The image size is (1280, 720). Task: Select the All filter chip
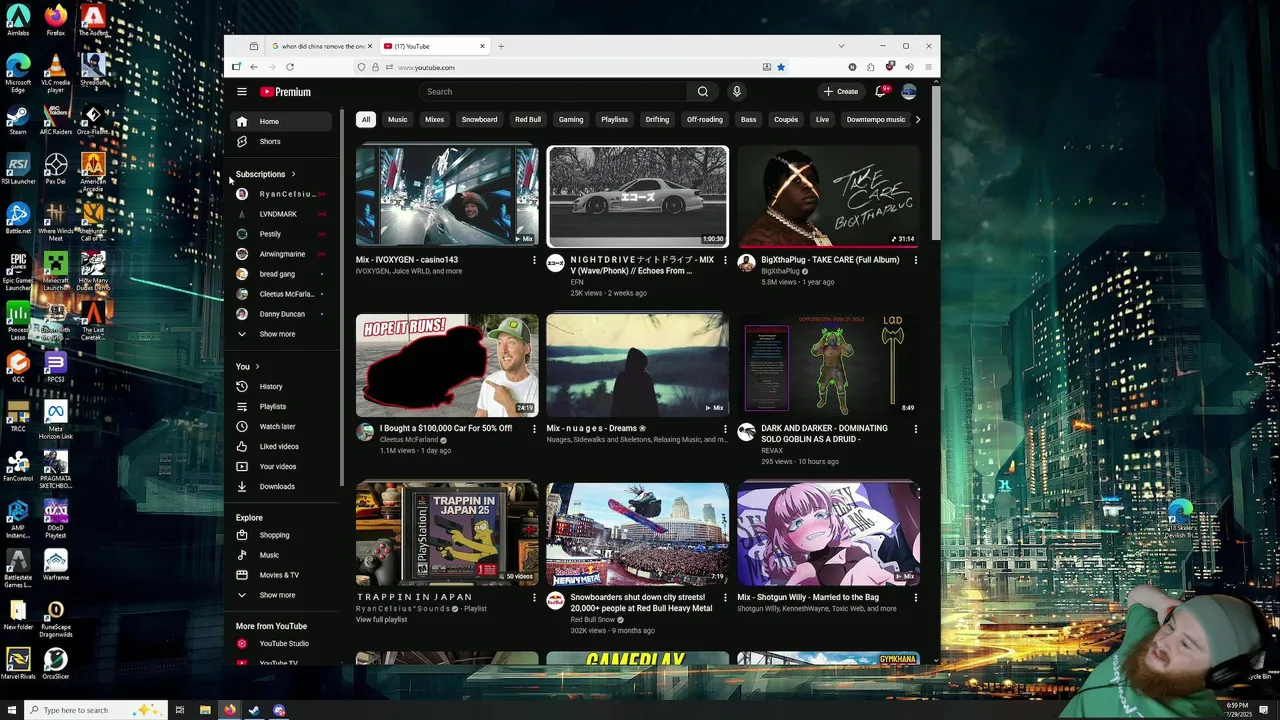click(366, 120)
